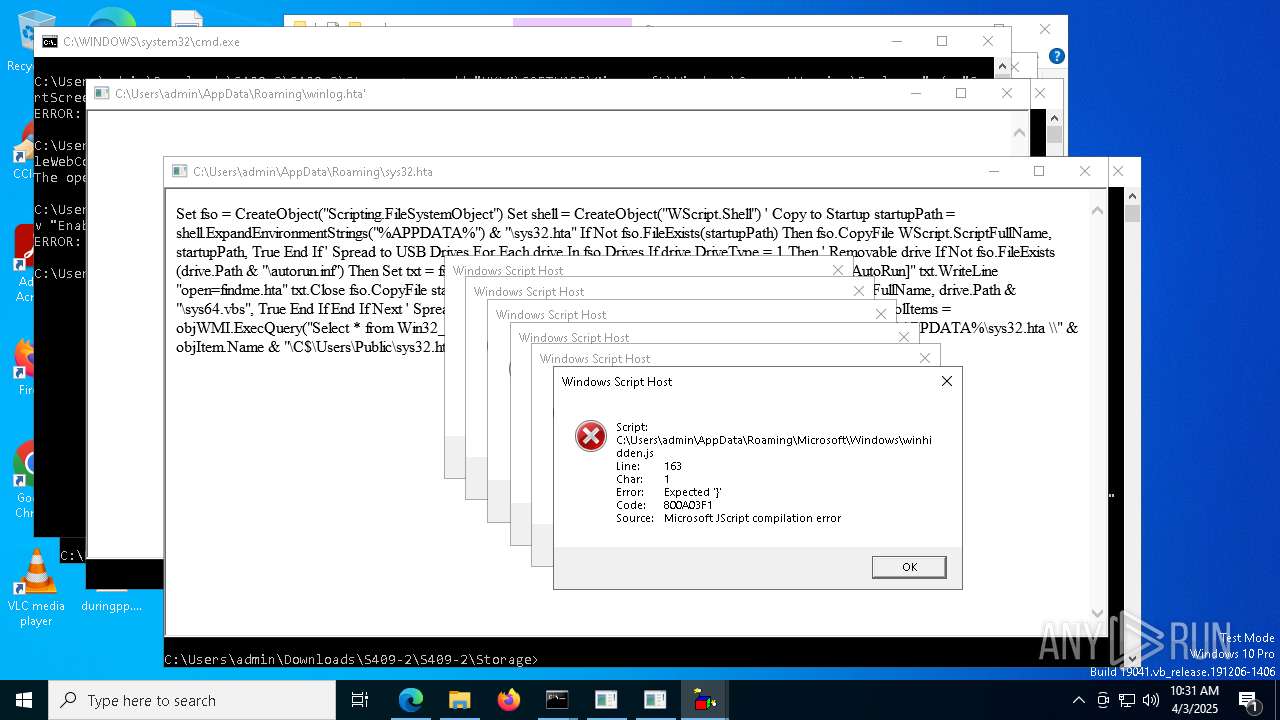Open the duringpp desktop file icon

(x=111, y=606)
